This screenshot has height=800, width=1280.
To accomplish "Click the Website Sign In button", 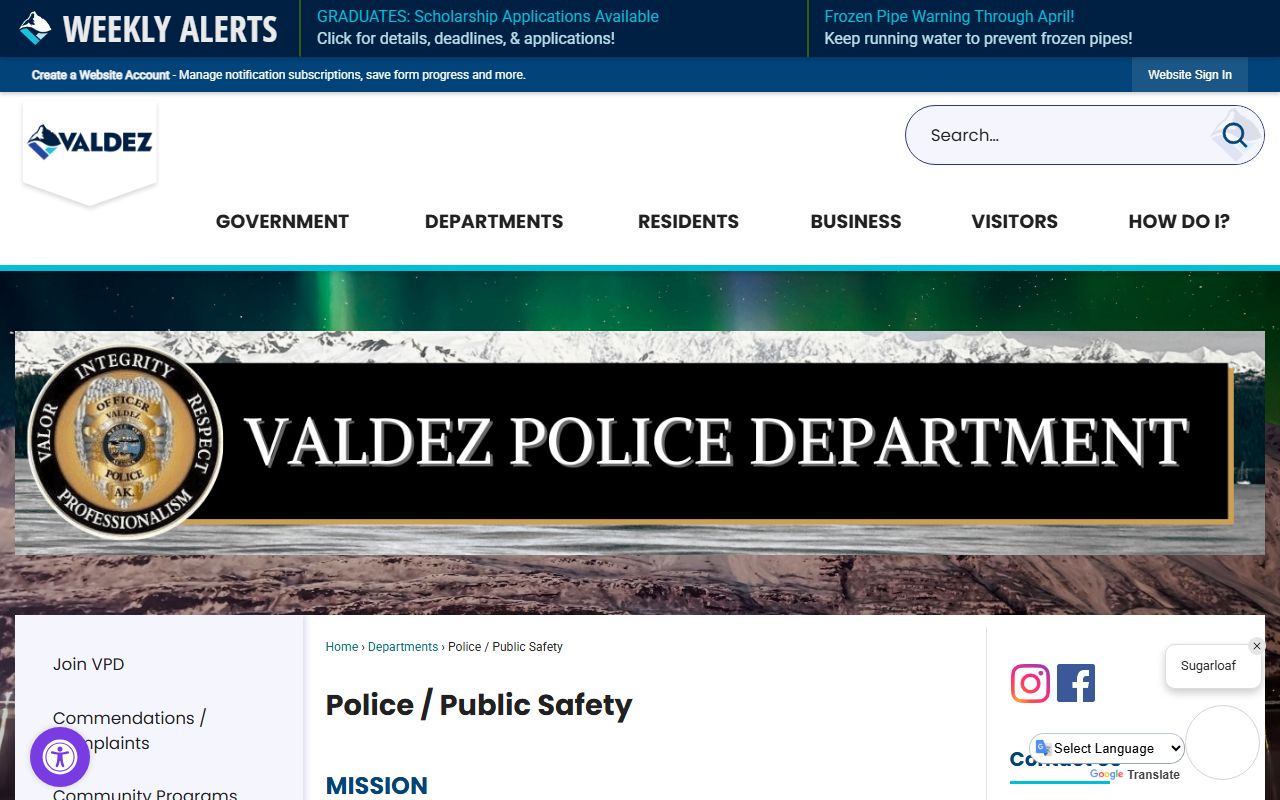I will 1190,75.
